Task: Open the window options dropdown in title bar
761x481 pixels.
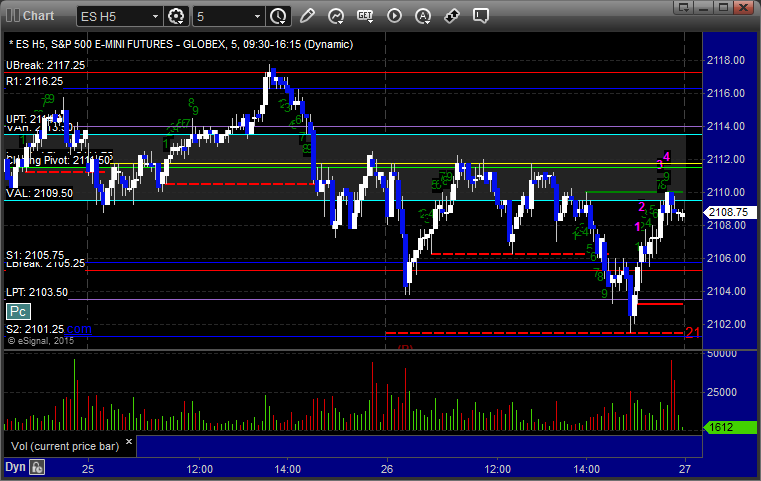Action: click(684, 7)
